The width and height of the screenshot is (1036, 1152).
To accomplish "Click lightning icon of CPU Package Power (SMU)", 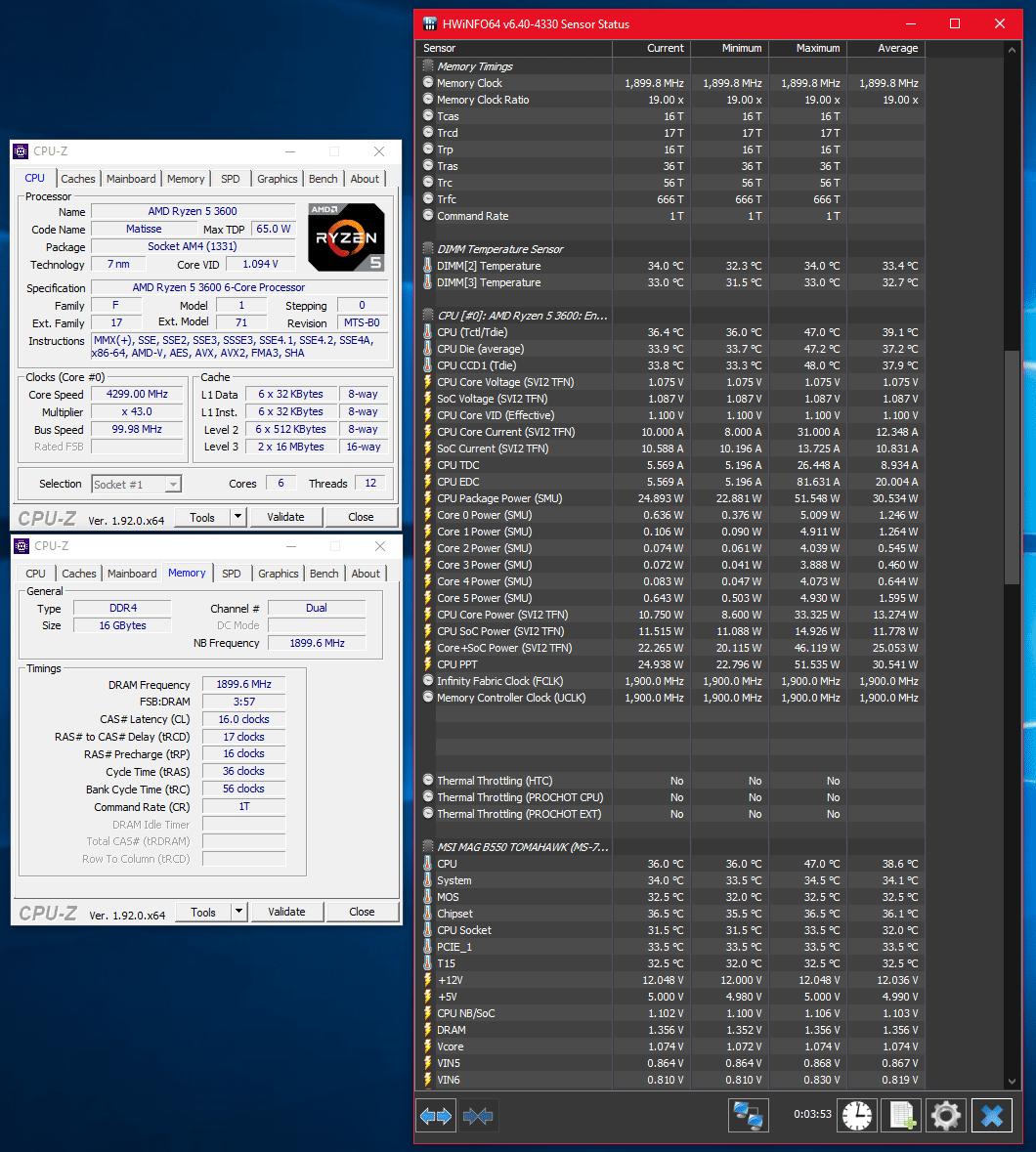I will coord(428,497).
